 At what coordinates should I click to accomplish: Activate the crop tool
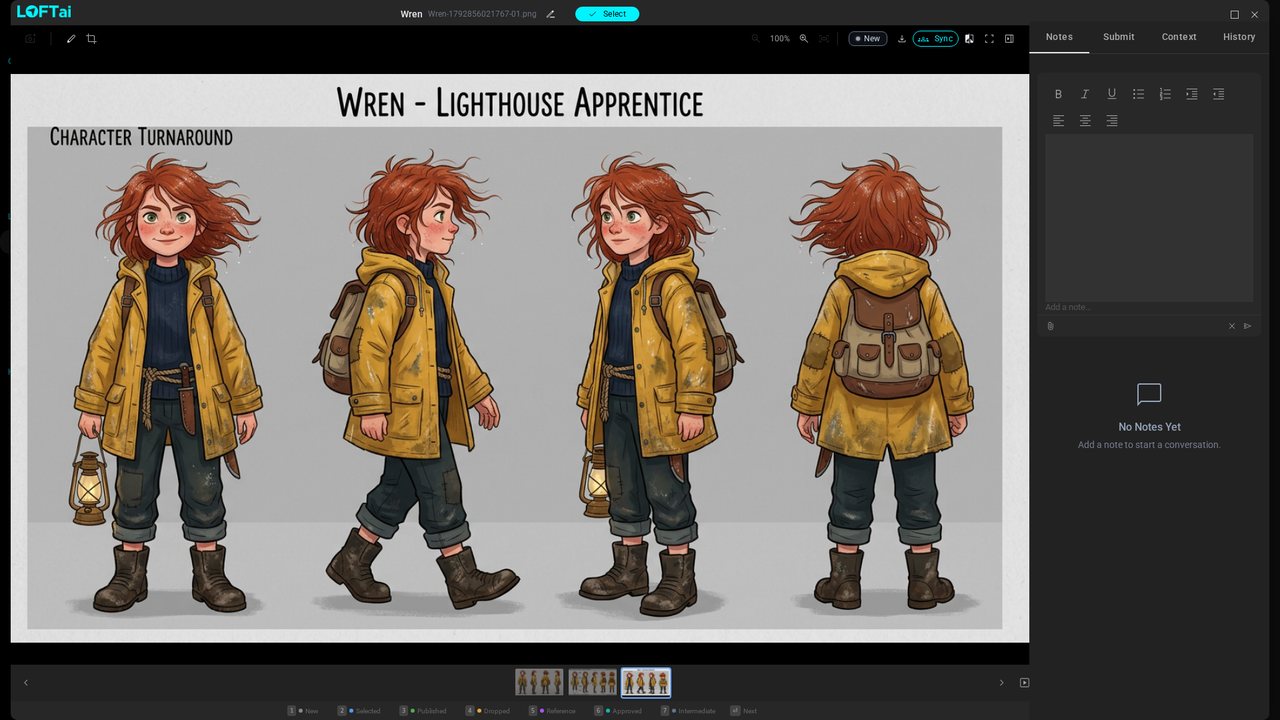point(91,39)
